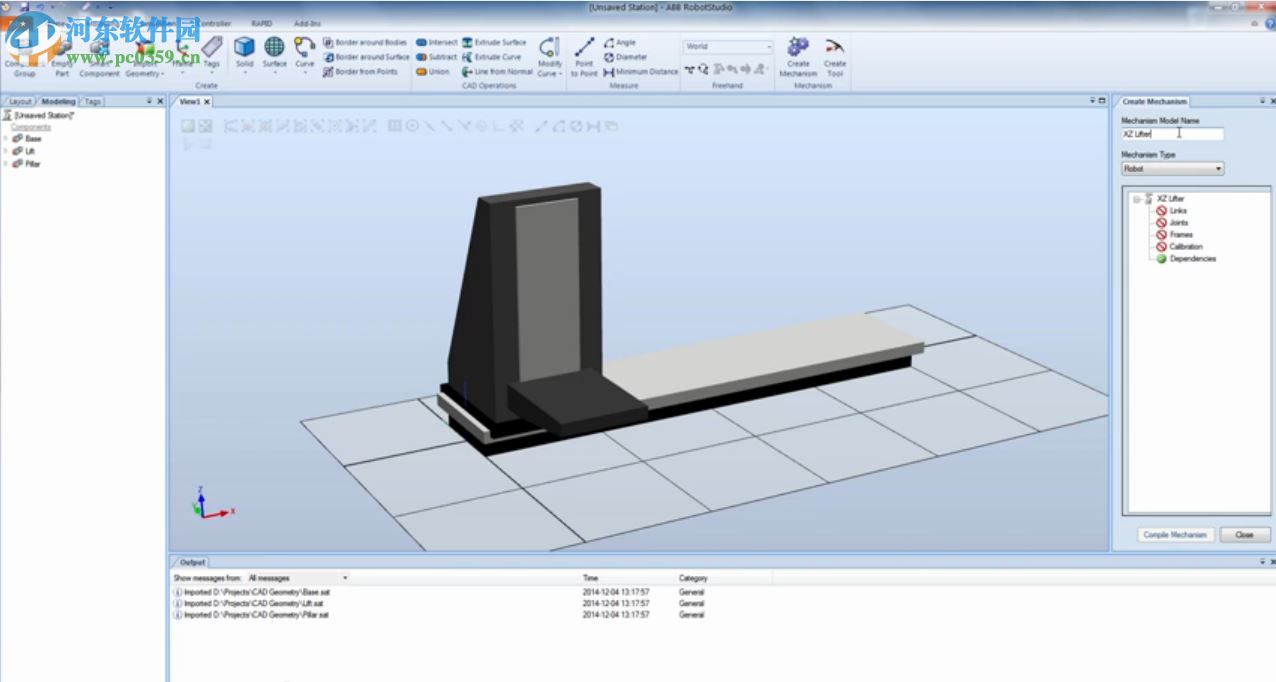
Task: Click the Union CAD operation
Action: coord(433,71)
